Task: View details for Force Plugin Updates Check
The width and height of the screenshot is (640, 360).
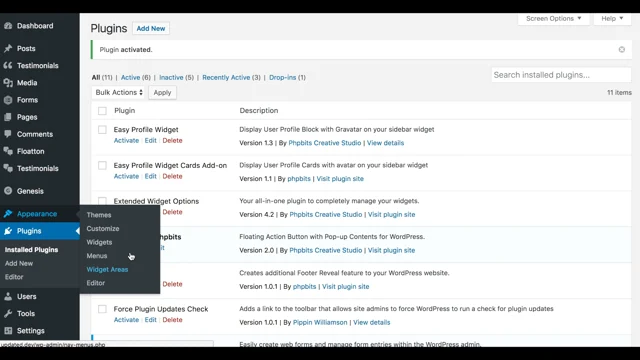Action: point(371,322)
